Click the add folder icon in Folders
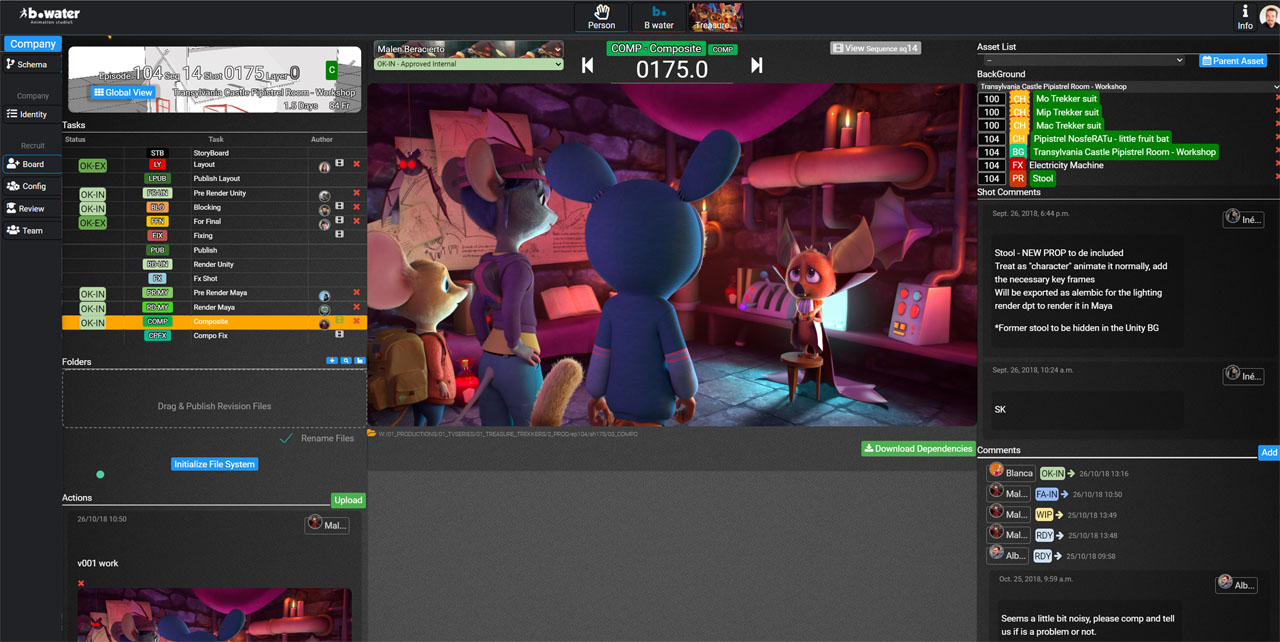The width and height of the screenshot is (1280, 642). tap(332, 361)
